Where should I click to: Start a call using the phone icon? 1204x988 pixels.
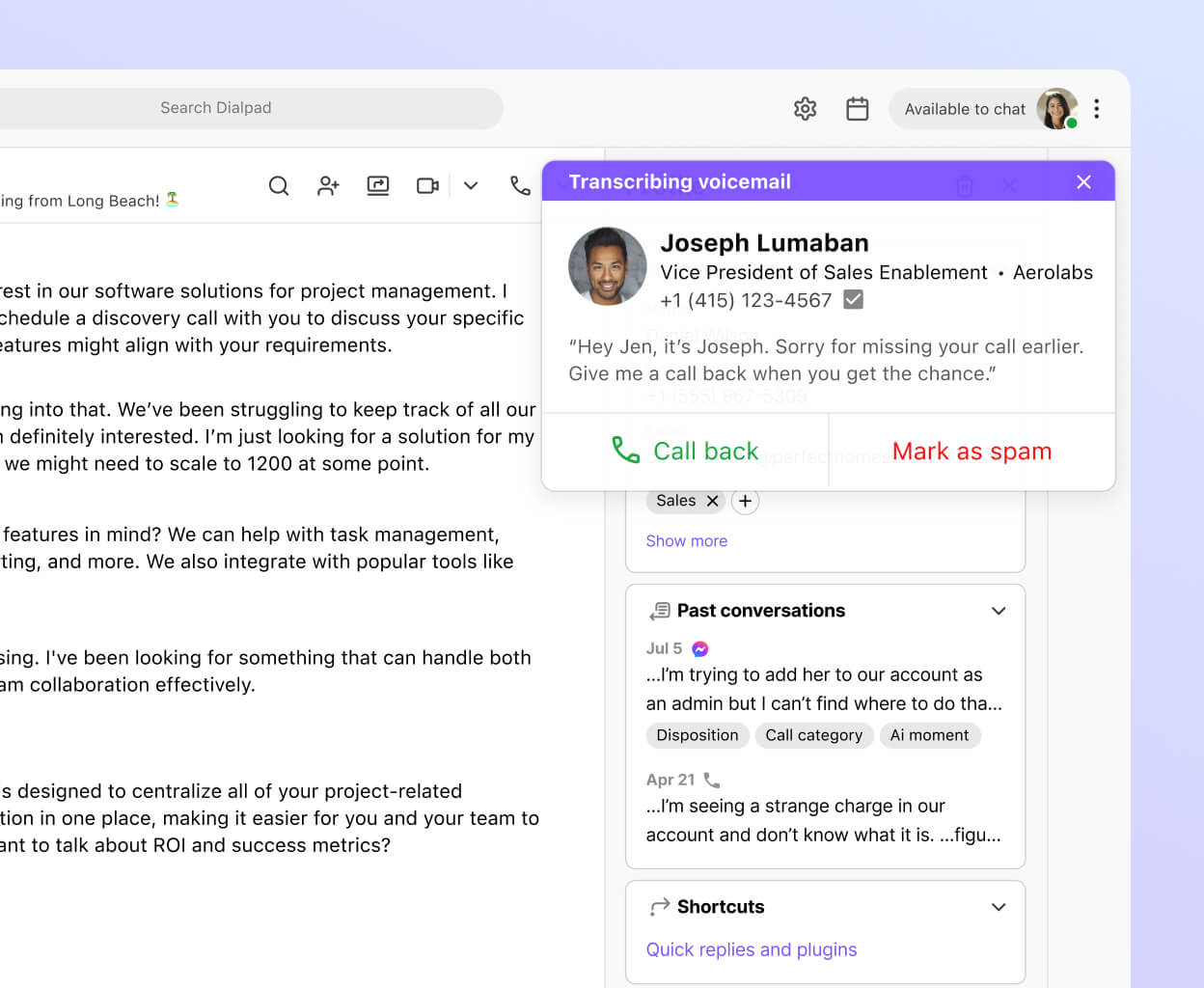pyautogui.click(x=519, y=185)
